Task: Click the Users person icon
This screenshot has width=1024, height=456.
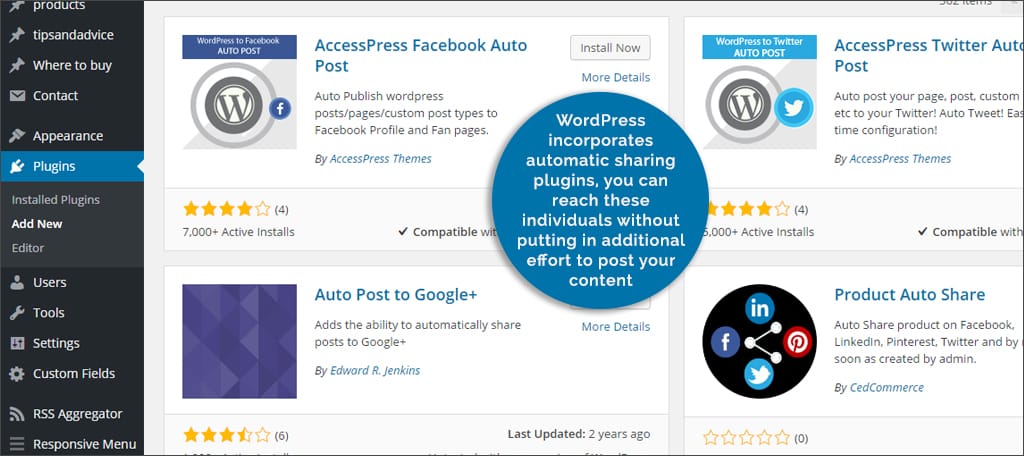Action: 17,283
